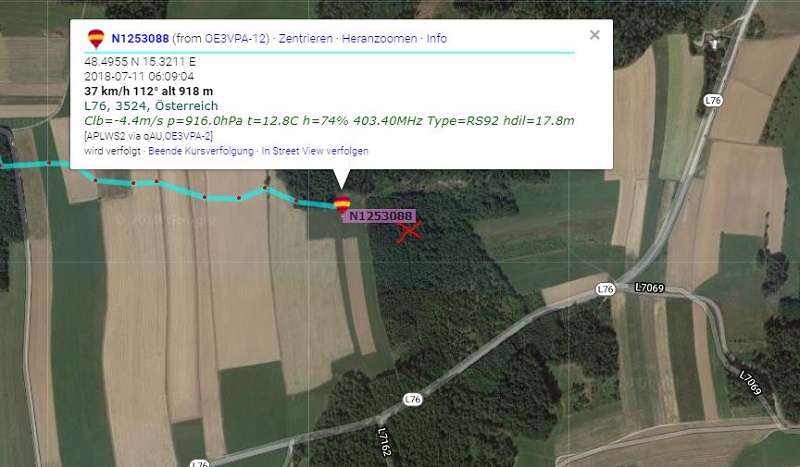Click the L7069 road label
The width and height of the screenshot is (800, 467).
649,288
